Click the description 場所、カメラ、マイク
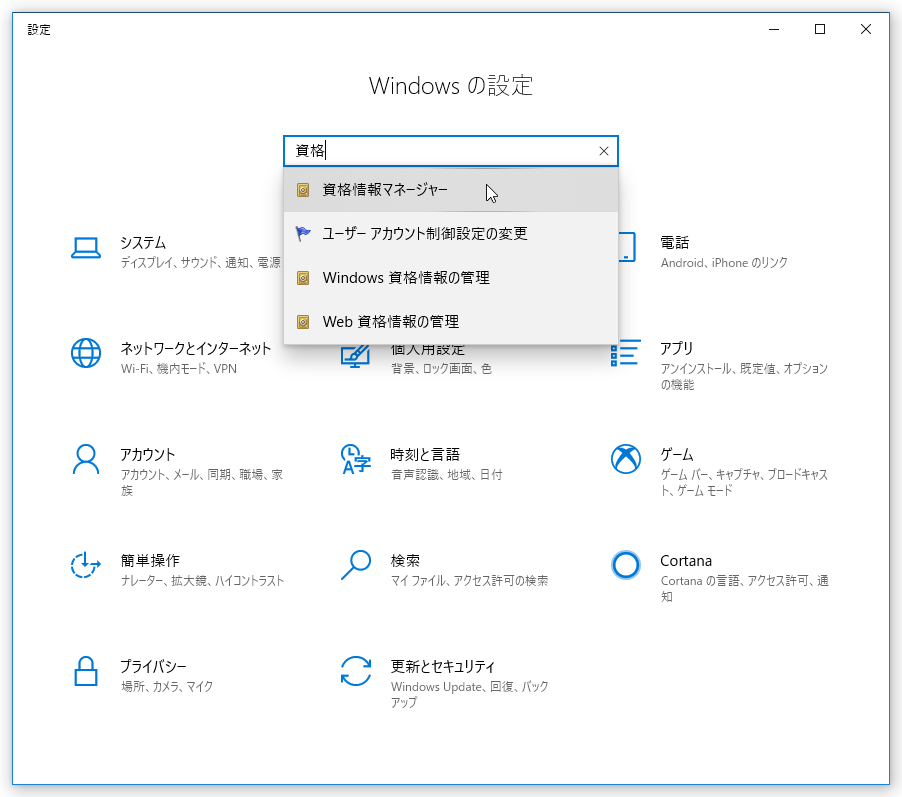The height and width of the screenshot is (797, 902). click(167, 687)
